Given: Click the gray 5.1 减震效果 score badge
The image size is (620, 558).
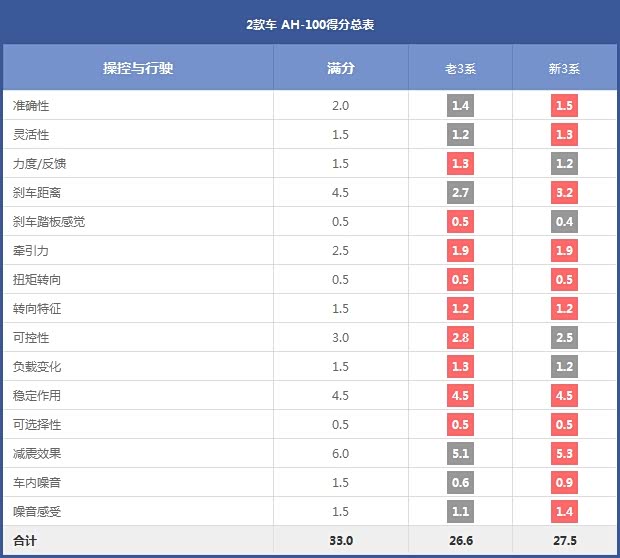Looking at the screenshot, I should click(460, 454).
